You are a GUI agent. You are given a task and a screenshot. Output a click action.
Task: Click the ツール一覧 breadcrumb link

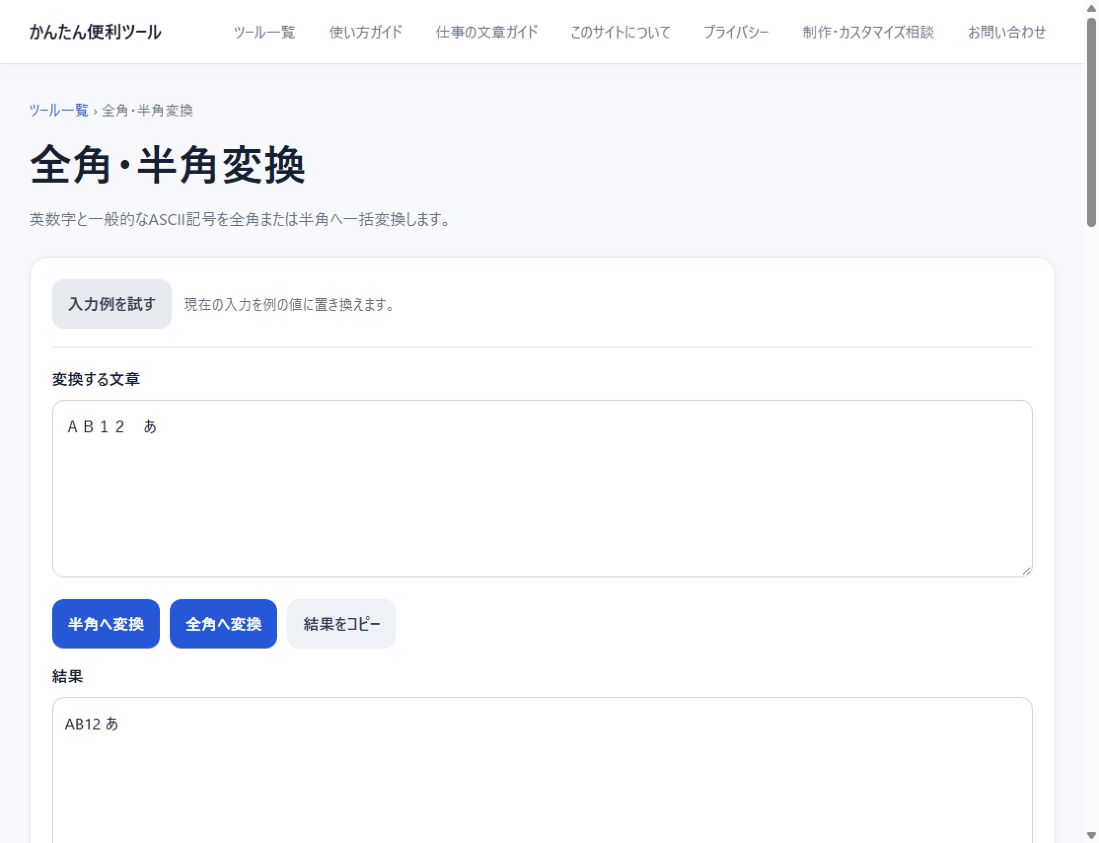point(59,111)
